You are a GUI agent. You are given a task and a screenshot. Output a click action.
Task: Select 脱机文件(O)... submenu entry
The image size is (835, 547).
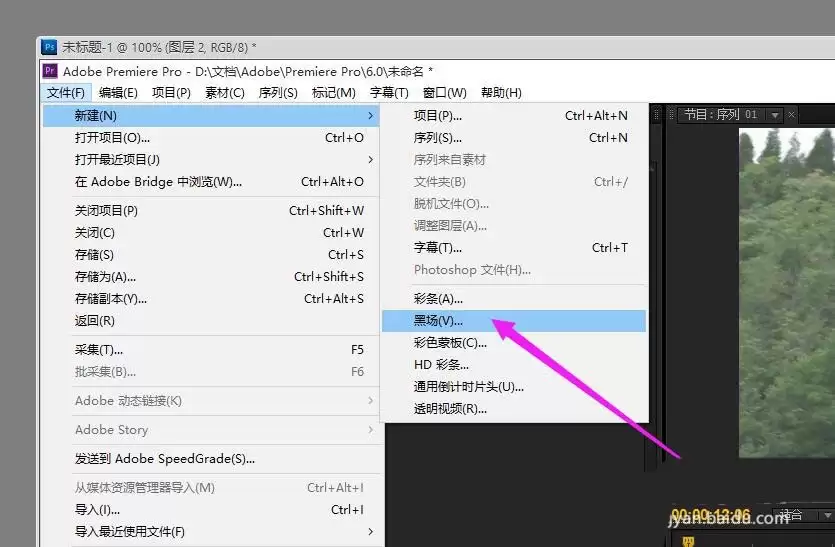(x=514, y=204)
